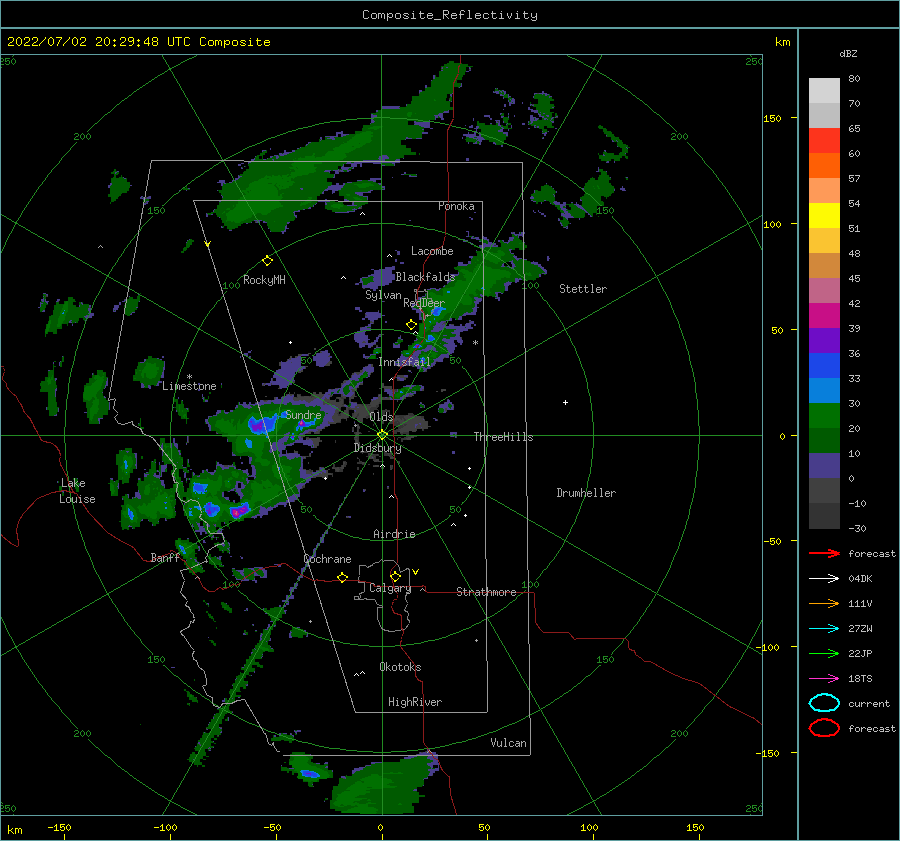This screenshot has width=900, height=841.
Task: Click the 2022/07/02 20:29:48 UTC timestamp
Action: (x=99, y=42)
